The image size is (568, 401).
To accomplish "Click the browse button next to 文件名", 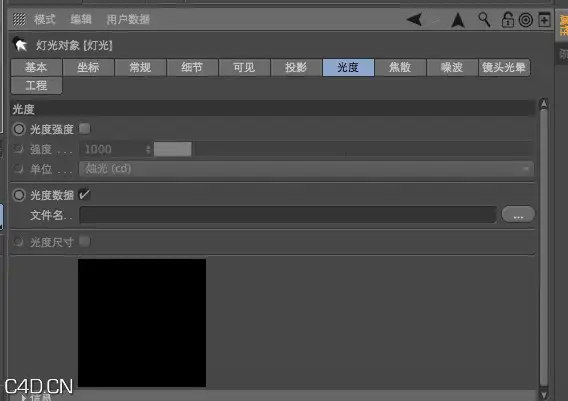I will 518,214.
